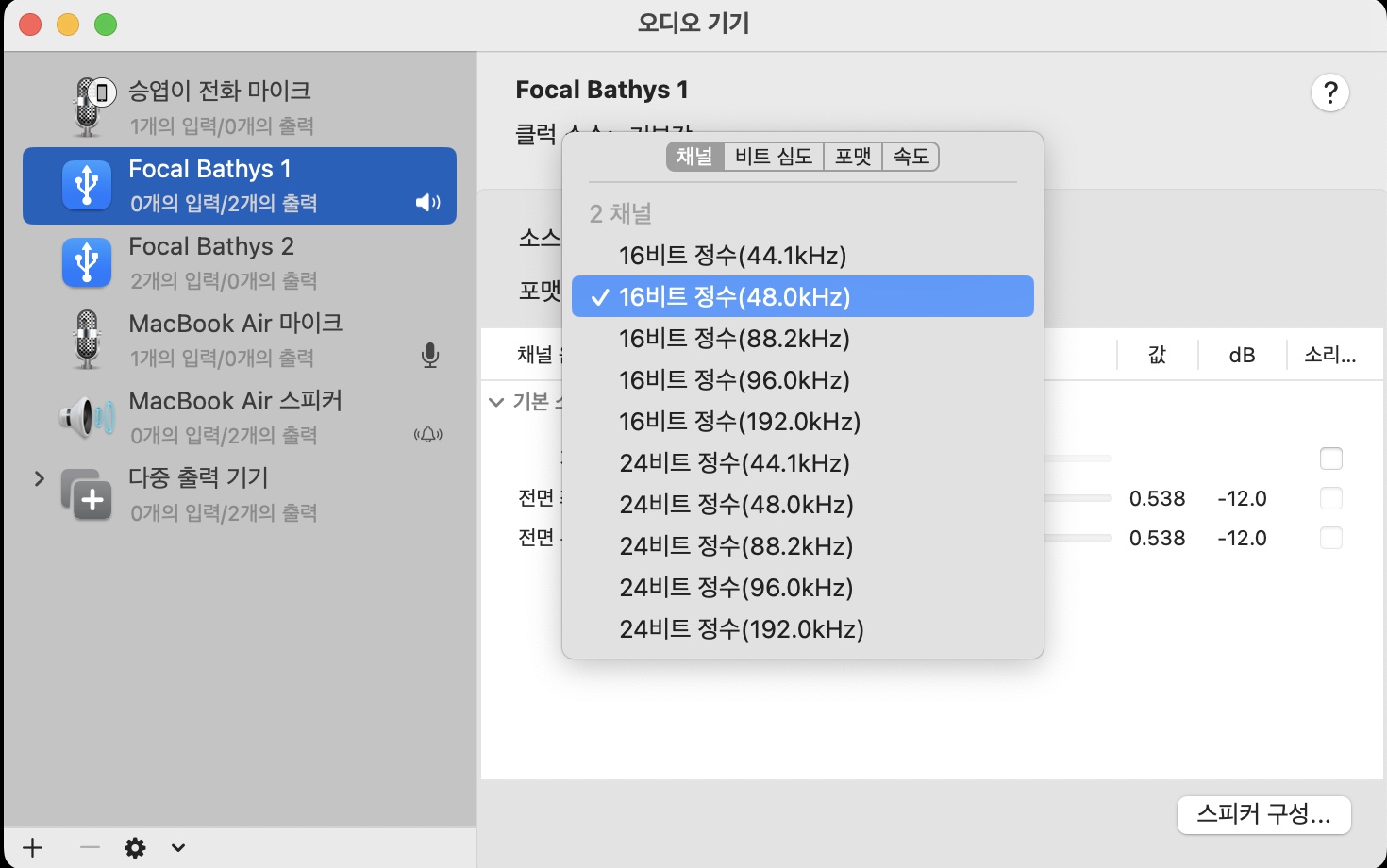Click the alert sound bell indicator icon
The width and height of the screenshot is (1387, 868).
[428, 434]
